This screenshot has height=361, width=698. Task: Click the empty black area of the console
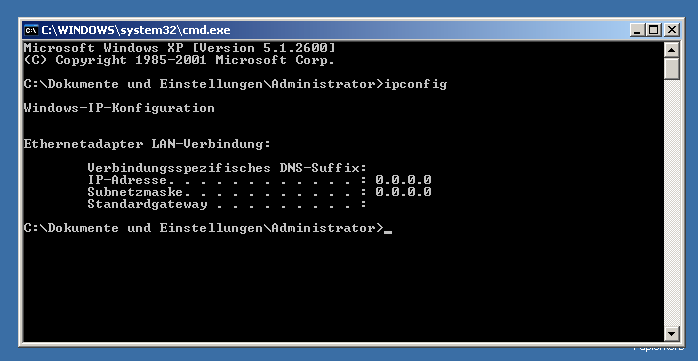pyautogui.click(x=343, y=289)
